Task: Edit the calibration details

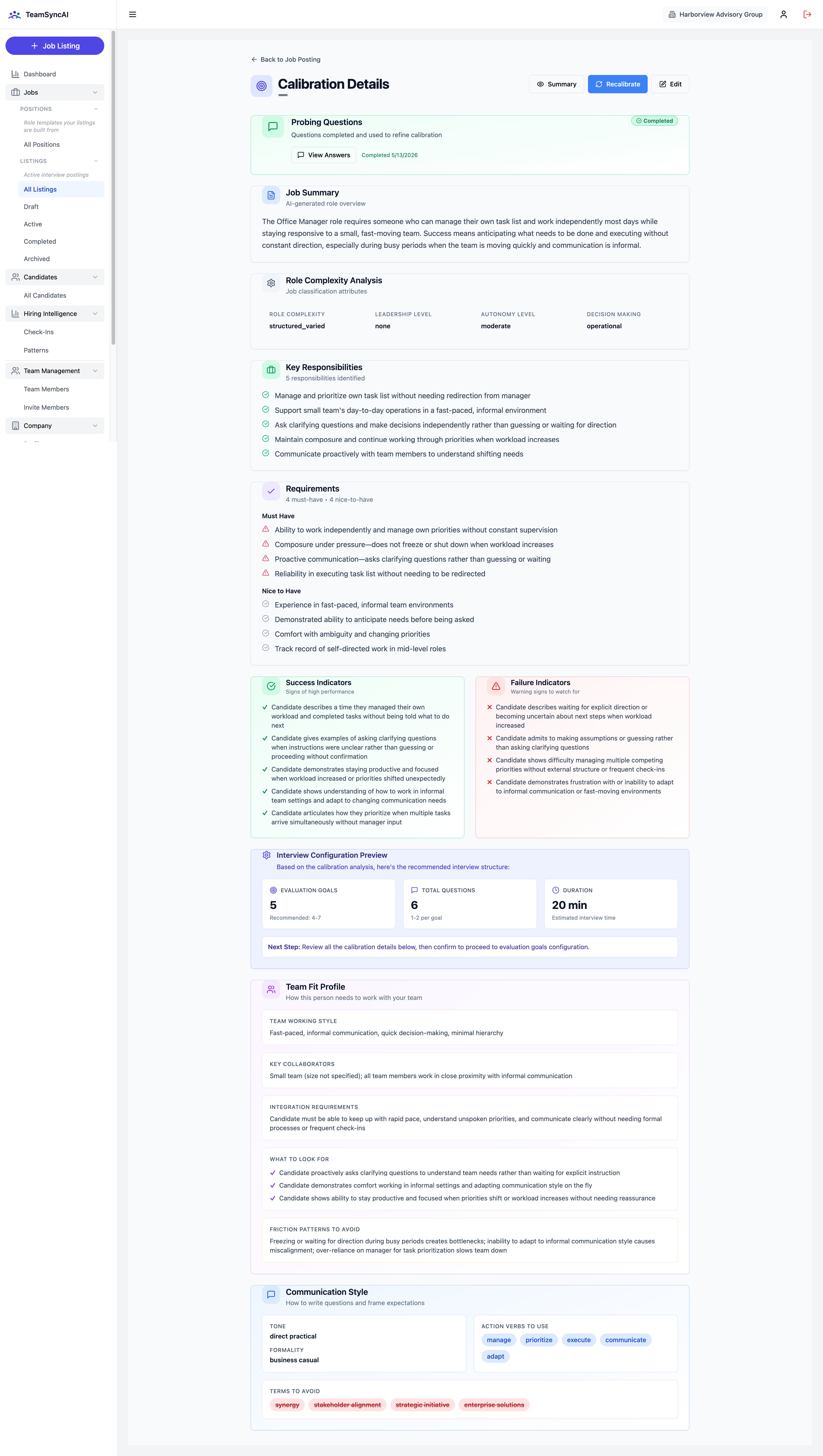Action: click(x=670, y=84)
